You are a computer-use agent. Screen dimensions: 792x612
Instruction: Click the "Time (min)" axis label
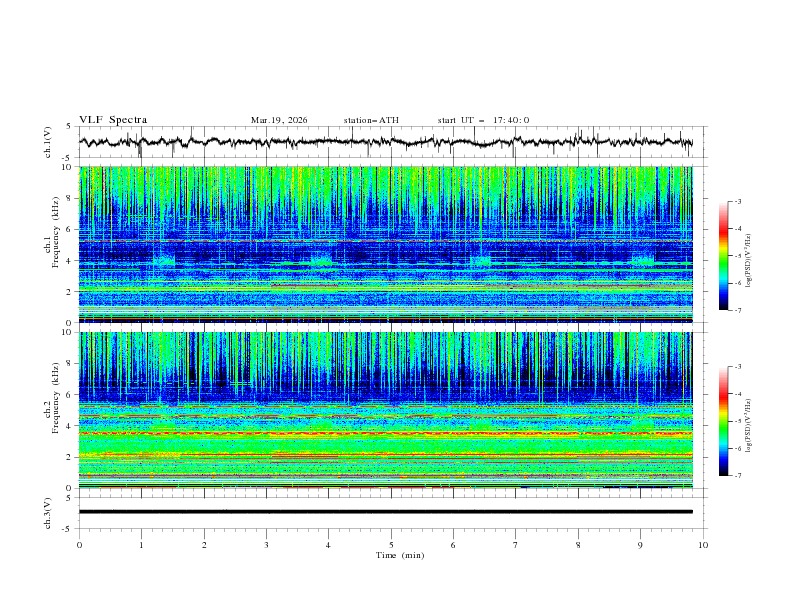[x=400, y=555]
